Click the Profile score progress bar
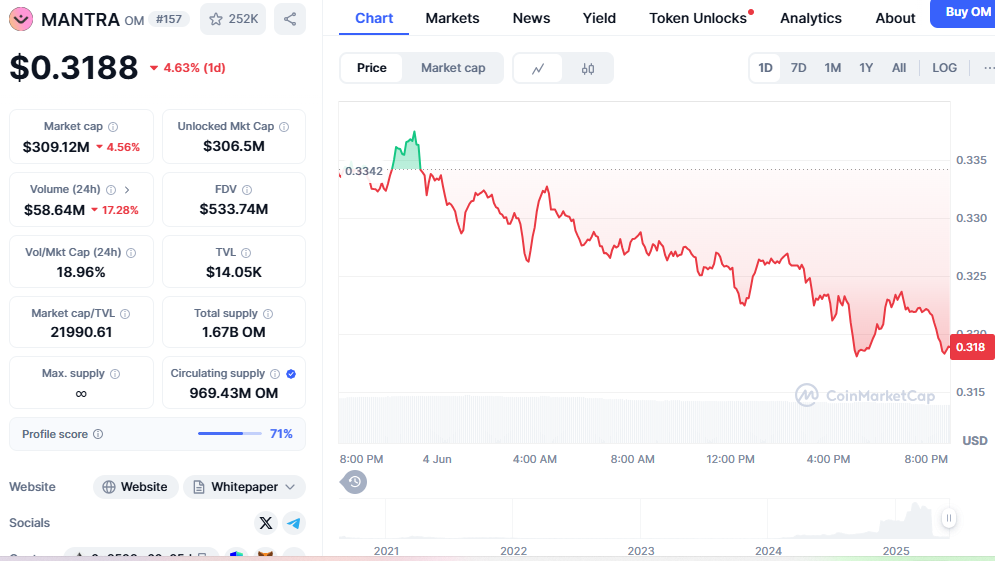The height and width of the screenshot is (561, 995). (x=230, y=433)
